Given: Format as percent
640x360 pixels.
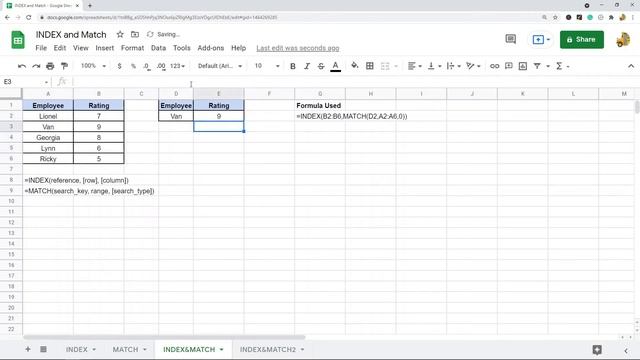Looking at the screenshot, I should pos(133,66).
